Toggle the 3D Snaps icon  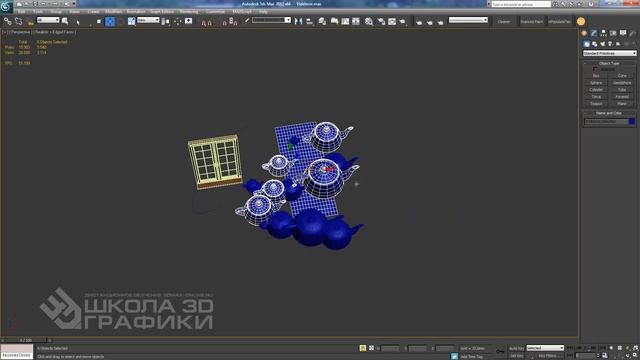point(204,23)
